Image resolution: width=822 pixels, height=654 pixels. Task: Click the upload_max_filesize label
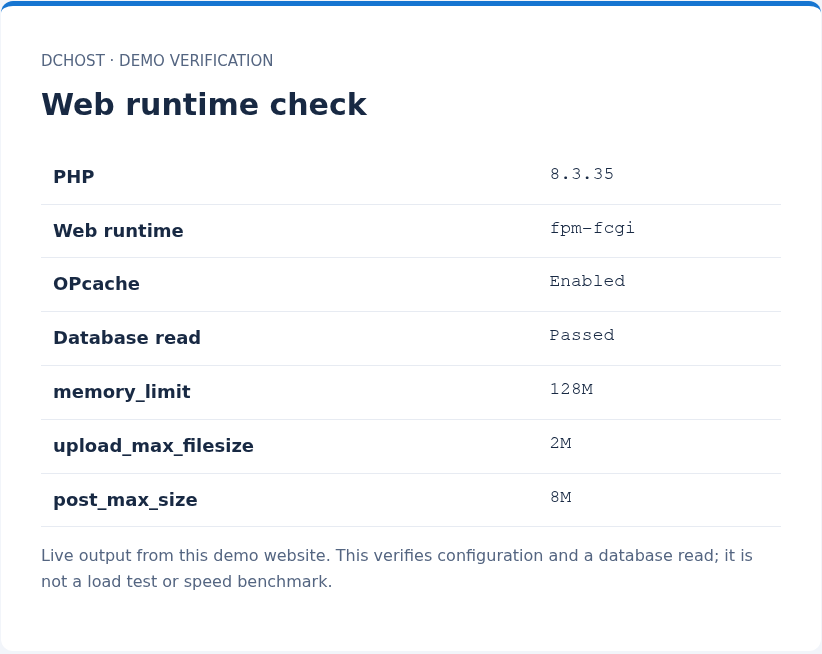[154, 446]
